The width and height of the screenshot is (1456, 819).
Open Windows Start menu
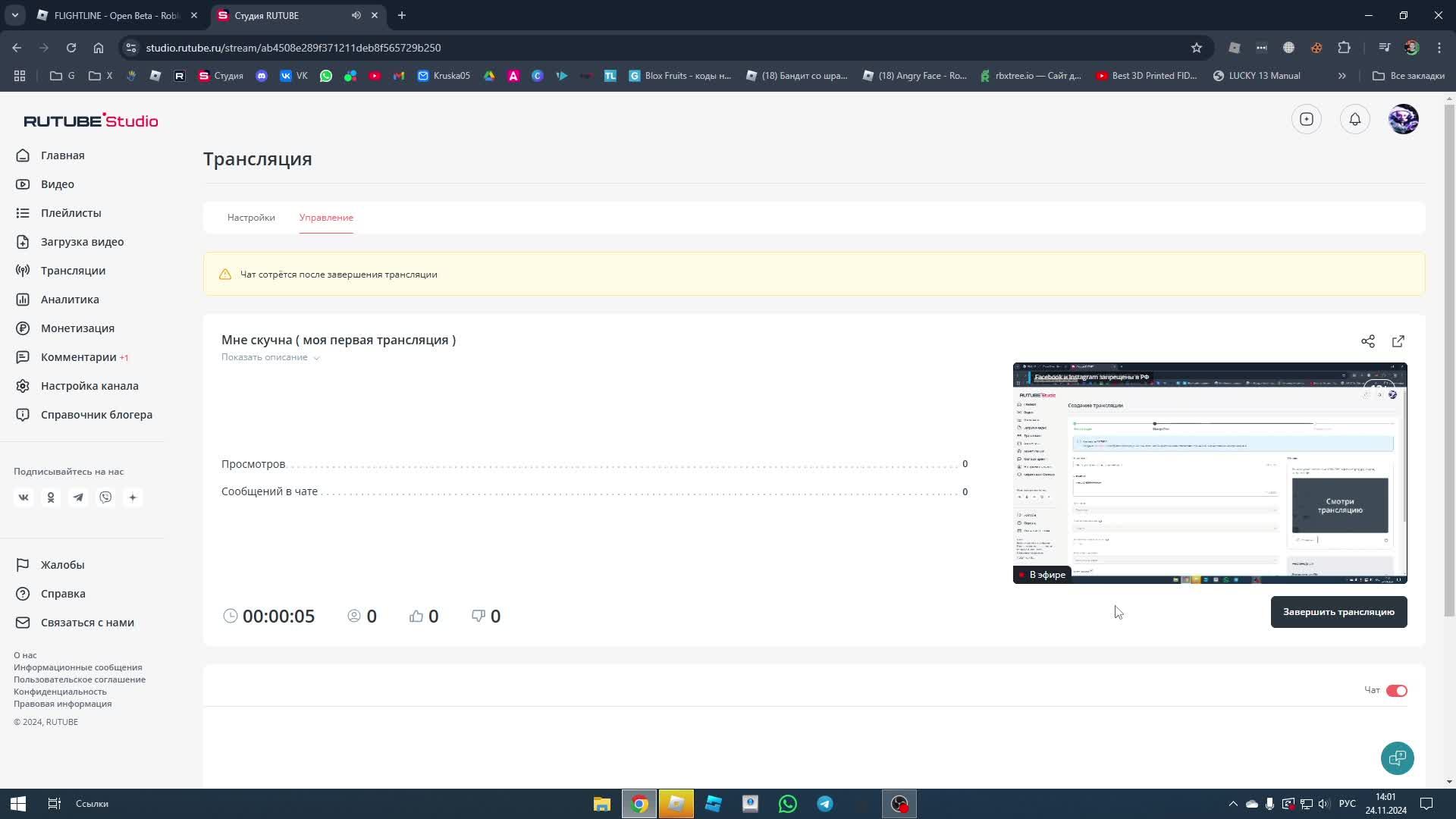(x=18, y=804)
